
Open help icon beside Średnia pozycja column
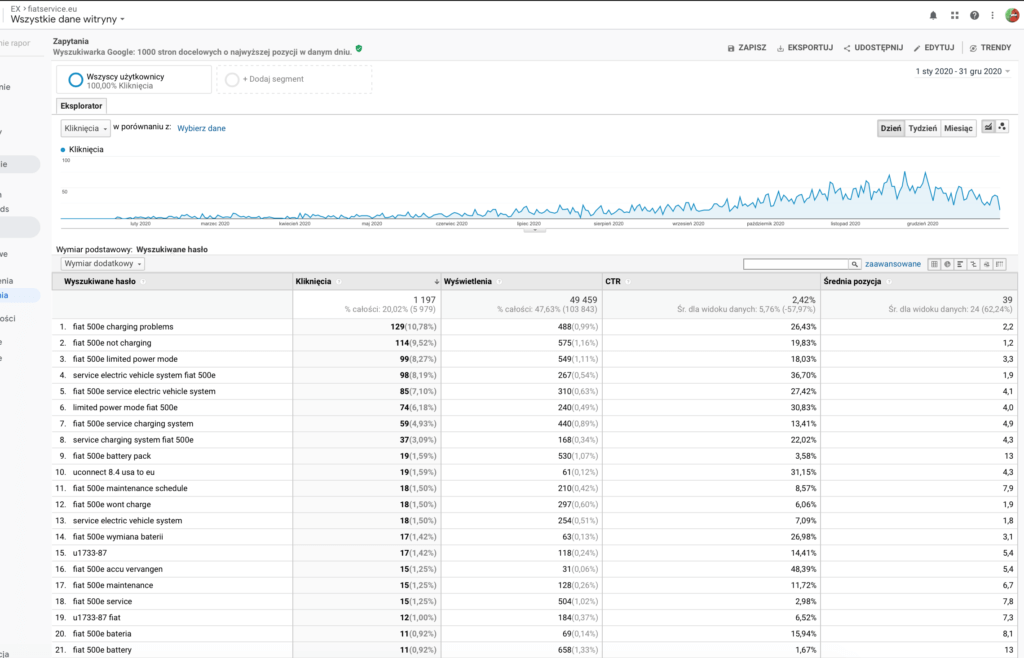click(x=889, y=282)
